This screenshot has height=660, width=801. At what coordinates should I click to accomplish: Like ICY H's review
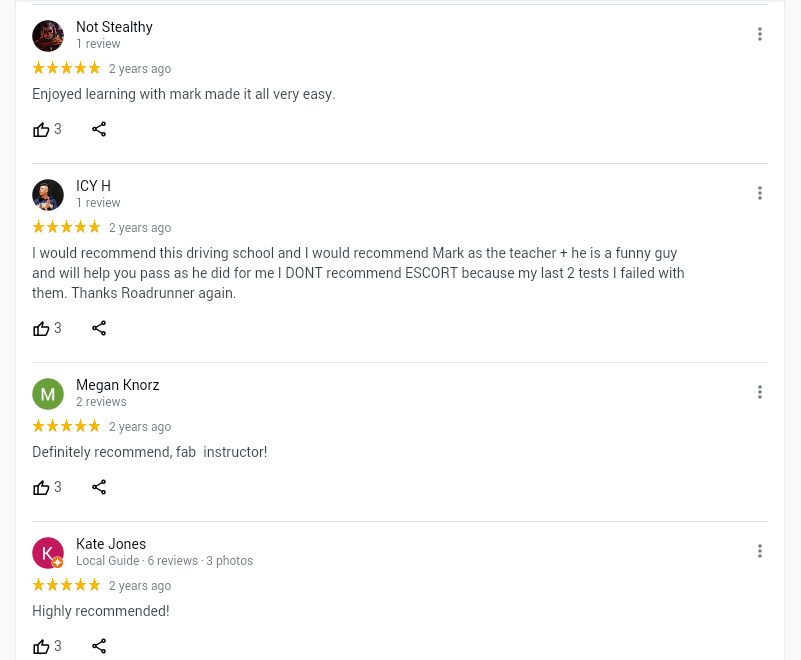point(42,328)
